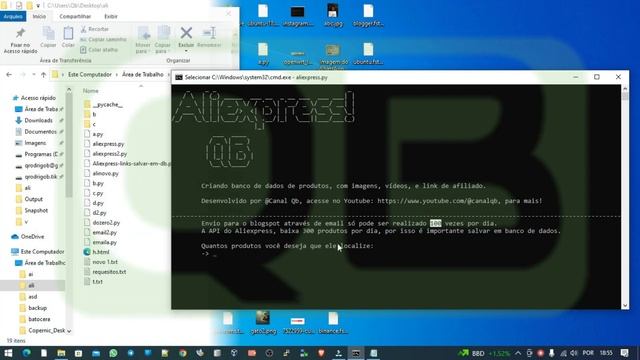Click the cmd.exe taskbar button
Screen dimensions: 640x360
point(356,353)
